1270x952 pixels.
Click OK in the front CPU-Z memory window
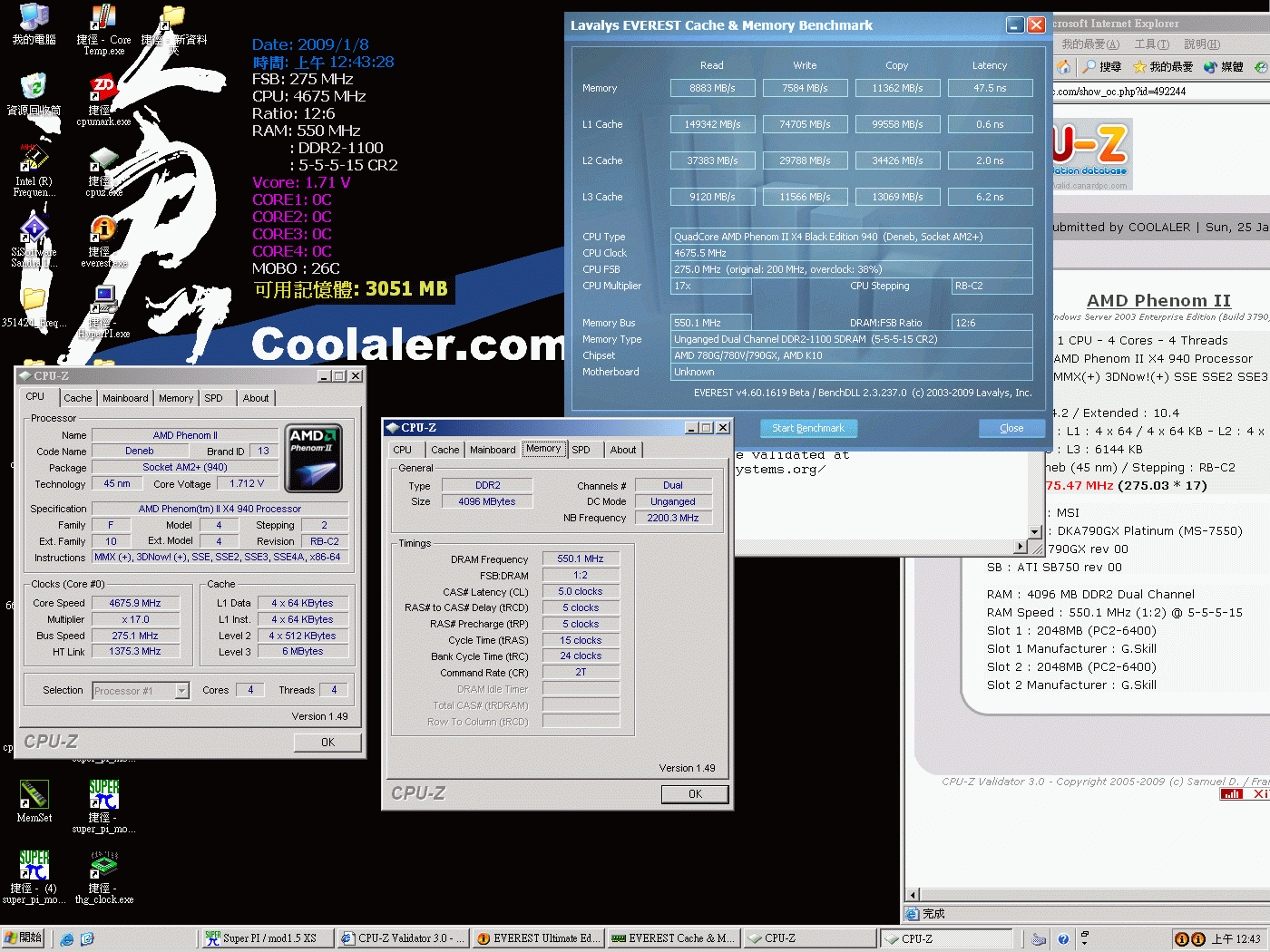click(x=695, y=794)
